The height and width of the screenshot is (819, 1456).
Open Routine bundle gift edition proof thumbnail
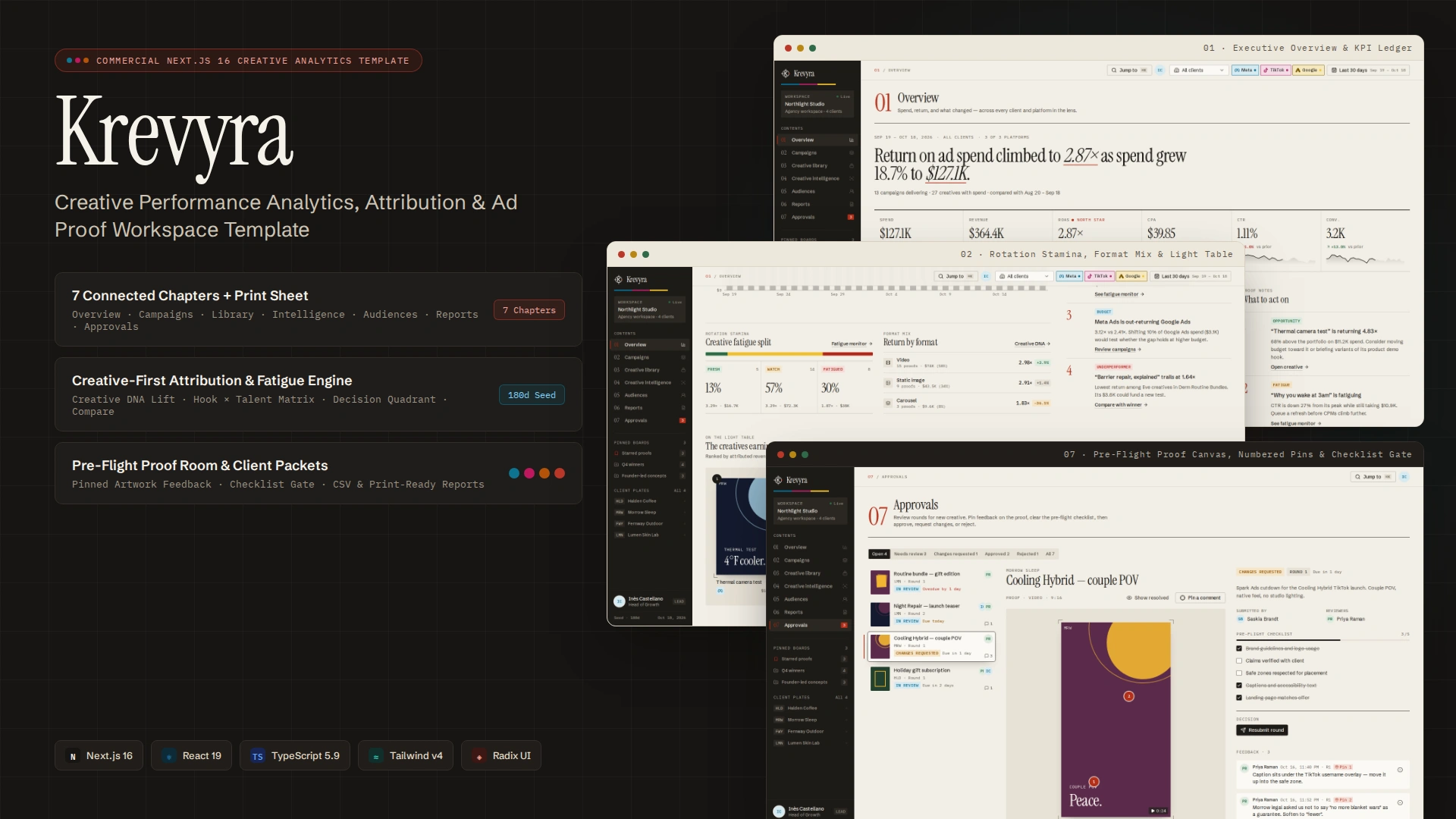[880, 582]
